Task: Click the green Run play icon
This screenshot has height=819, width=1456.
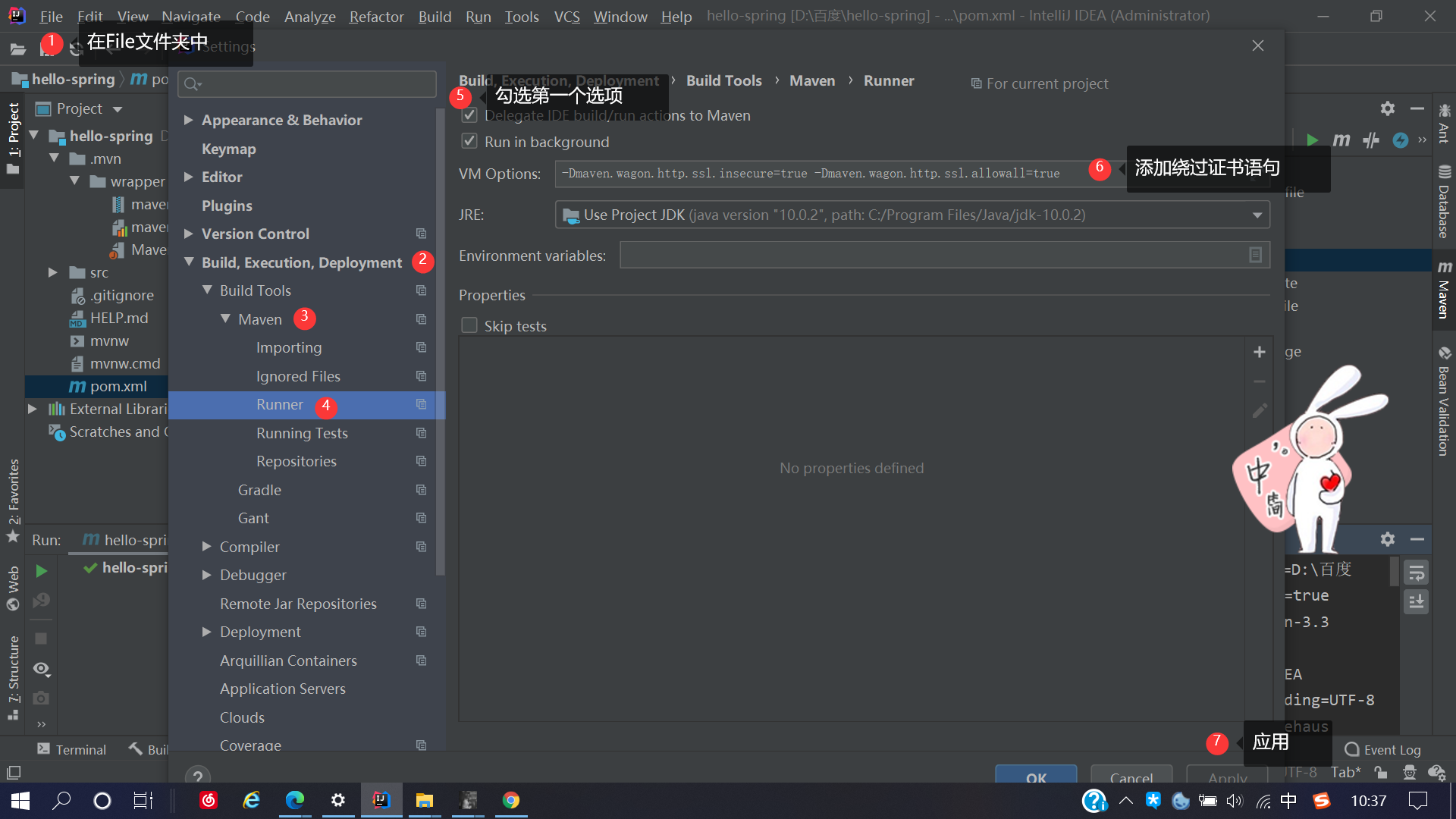Action: [x=42, y=571]
